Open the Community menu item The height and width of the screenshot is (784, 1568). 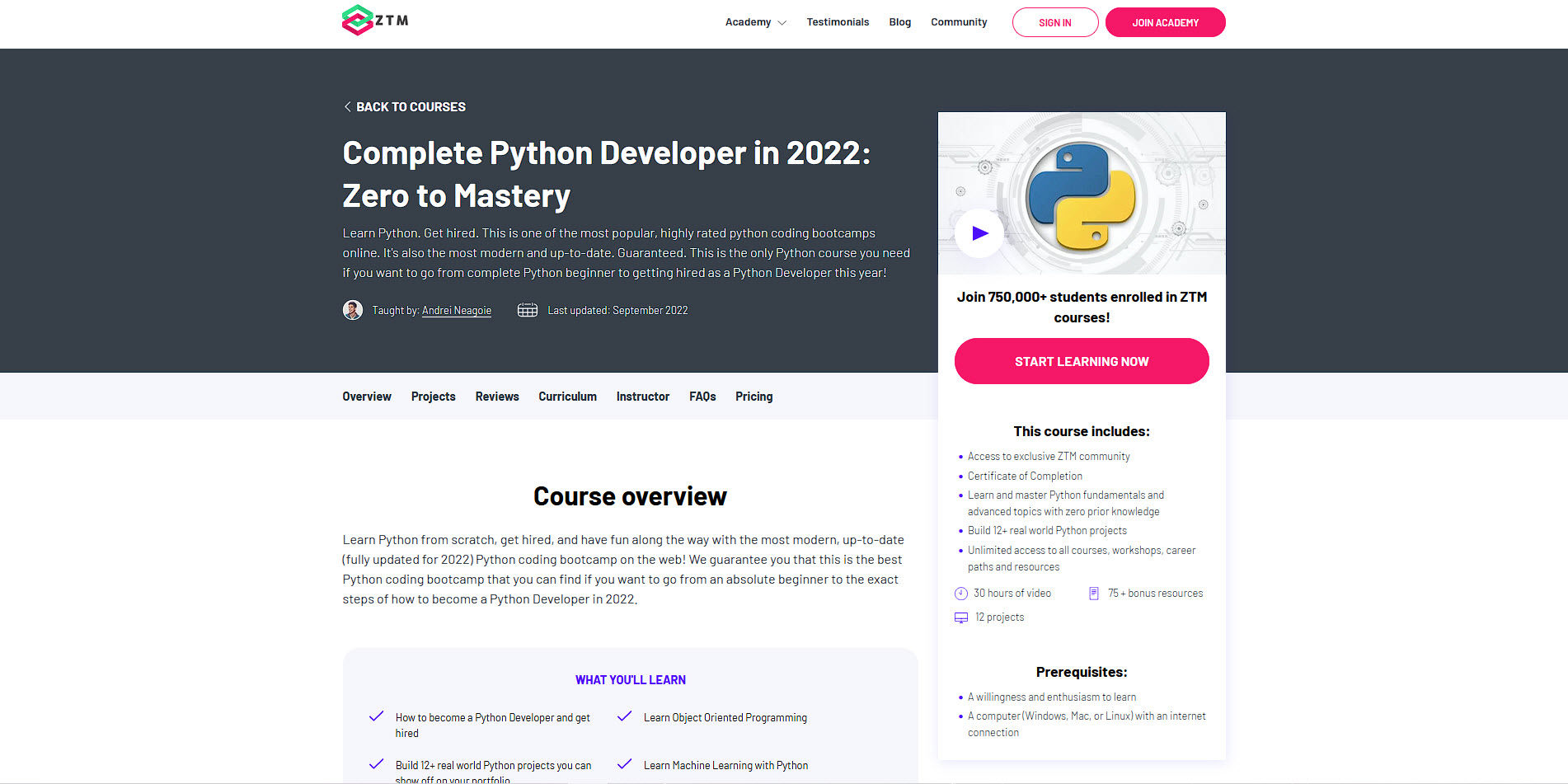pos(959,22)
